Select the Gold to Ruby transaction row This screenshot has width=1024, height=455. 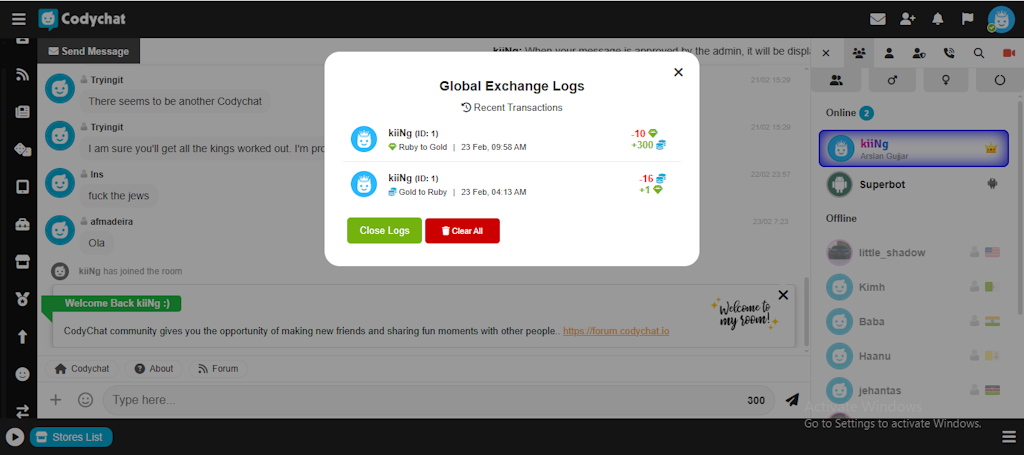coord(512,184)
